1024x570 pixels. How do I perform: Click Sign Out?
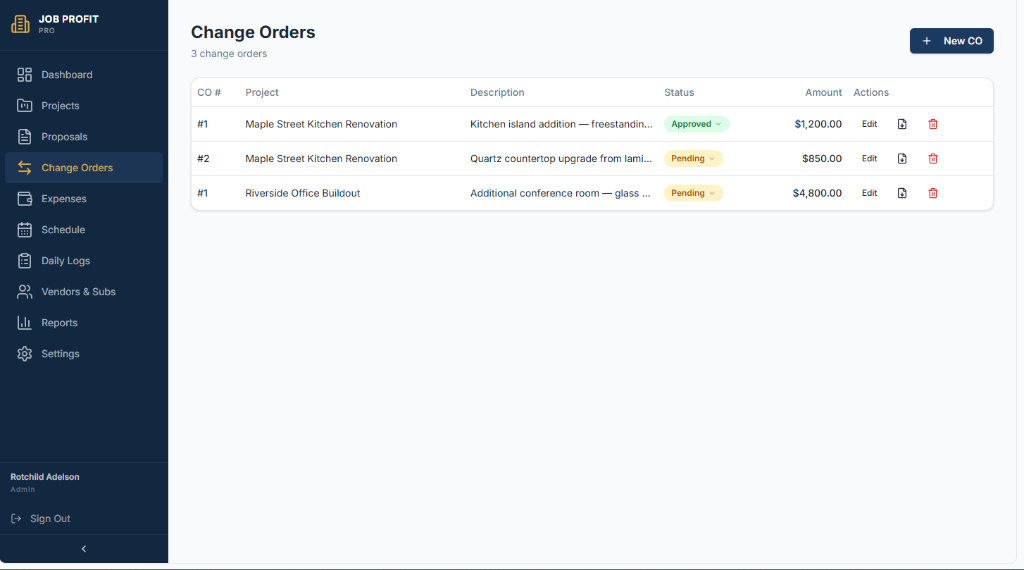50,518
